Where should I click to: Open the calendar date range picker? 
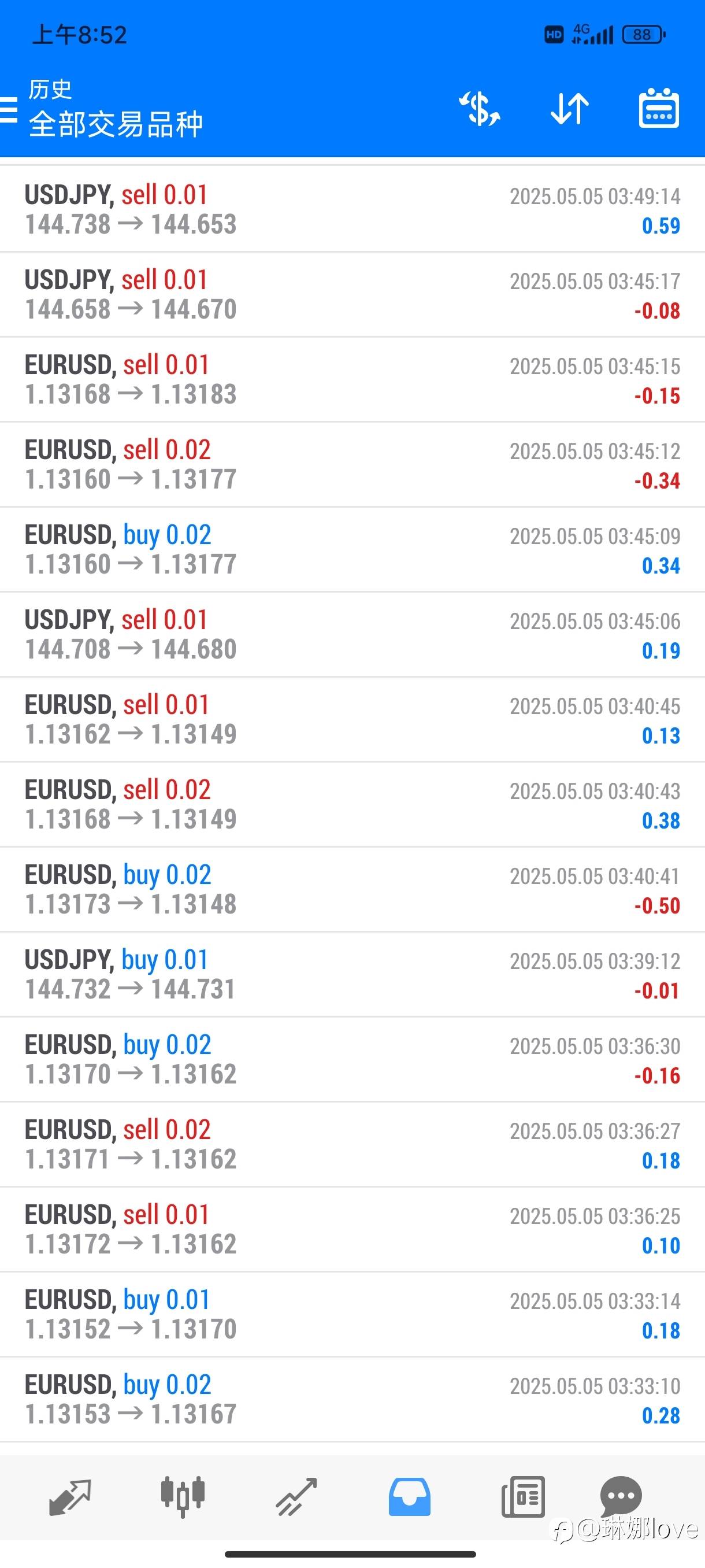point(659,110)
